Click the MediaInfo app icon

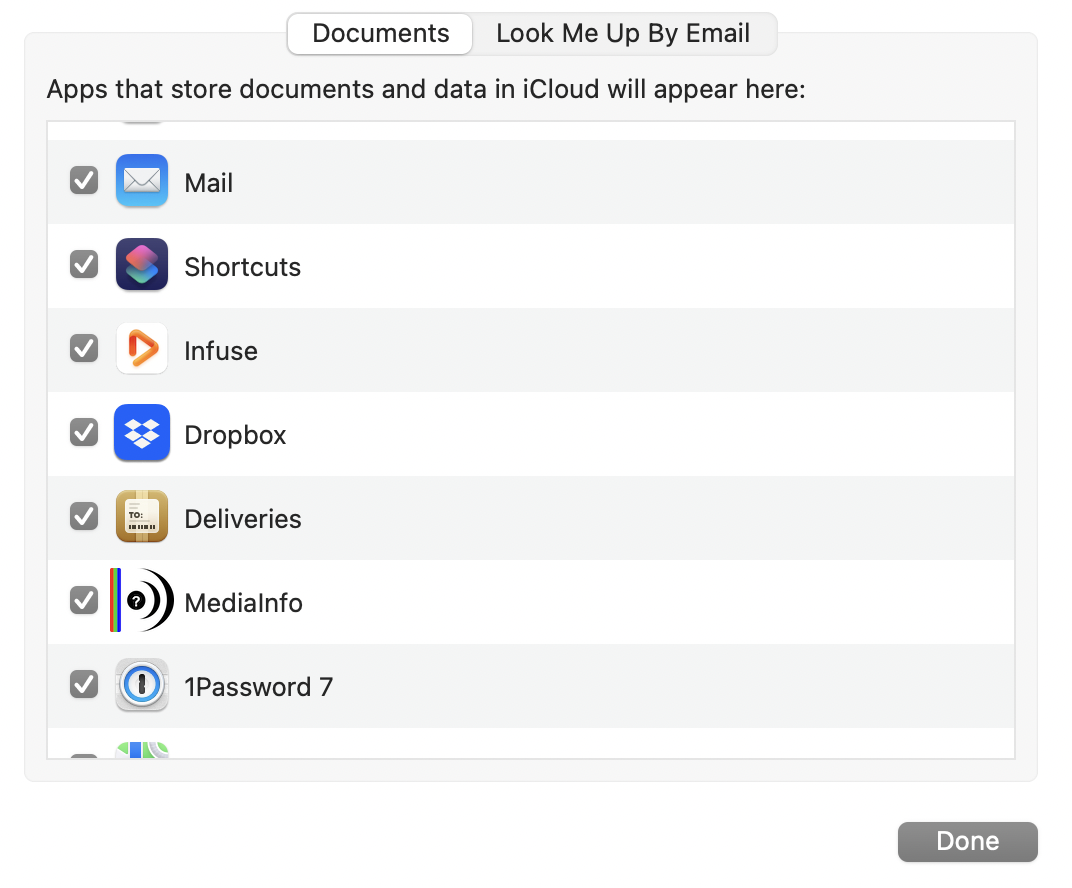click(141, 601)
